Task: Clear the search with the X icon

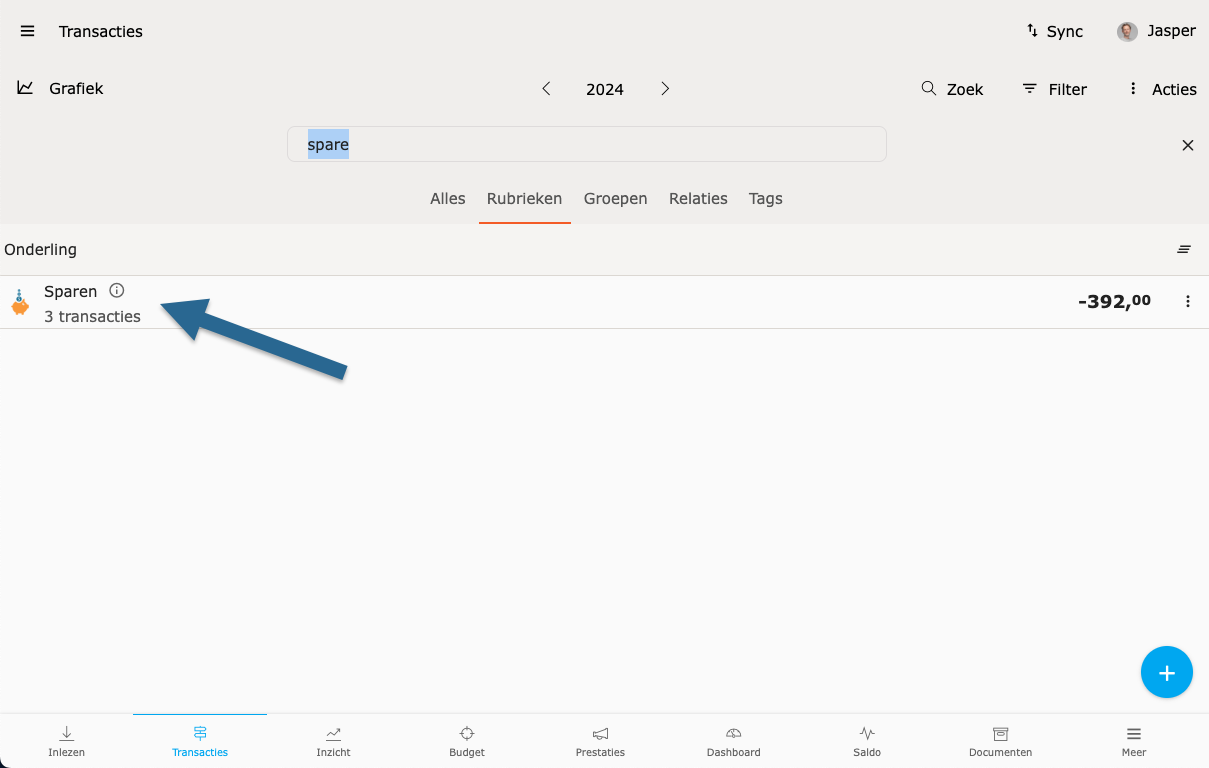Action: point(1188,145)
